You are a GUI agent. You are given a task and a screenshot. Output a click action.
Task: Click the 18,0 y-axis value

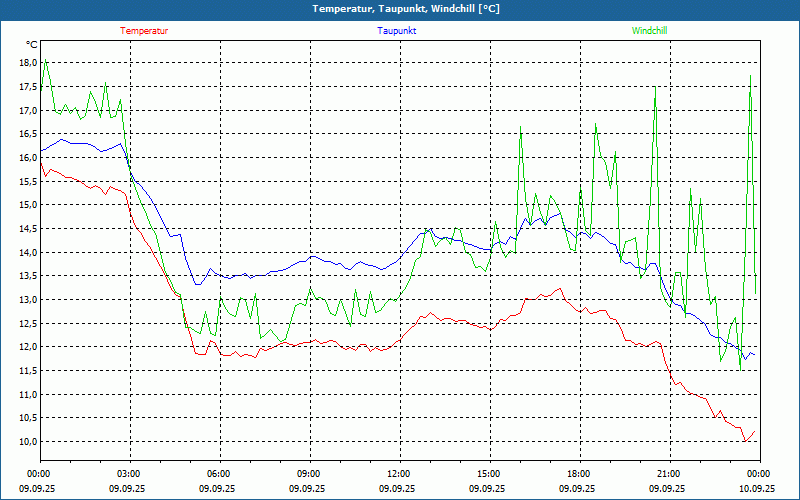[x=29, y=63]
